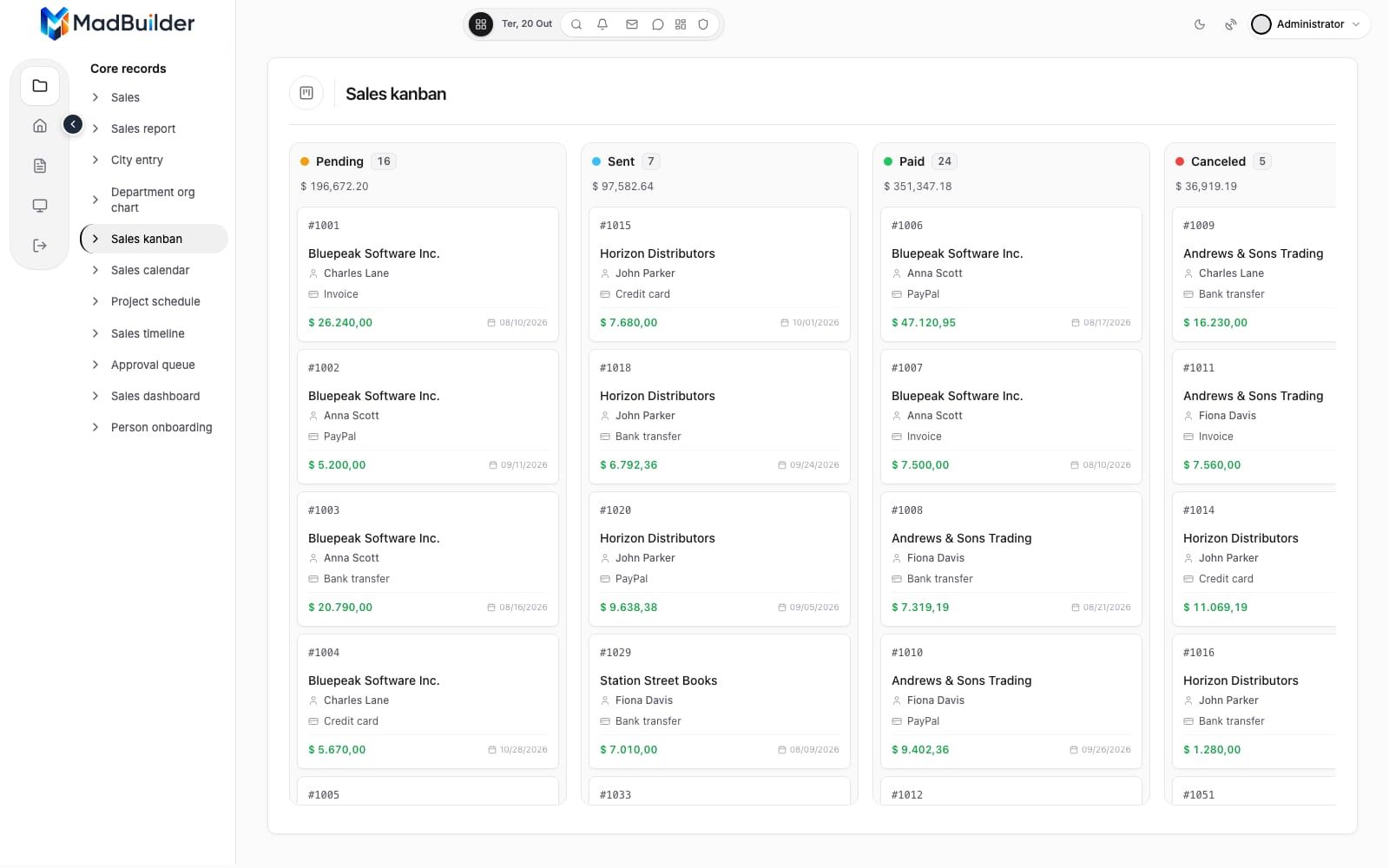Expand the Sales chevron in sidebar
Image resolution: width=1389 pixels, height=868 pixels.
click(x=95, y=97)
